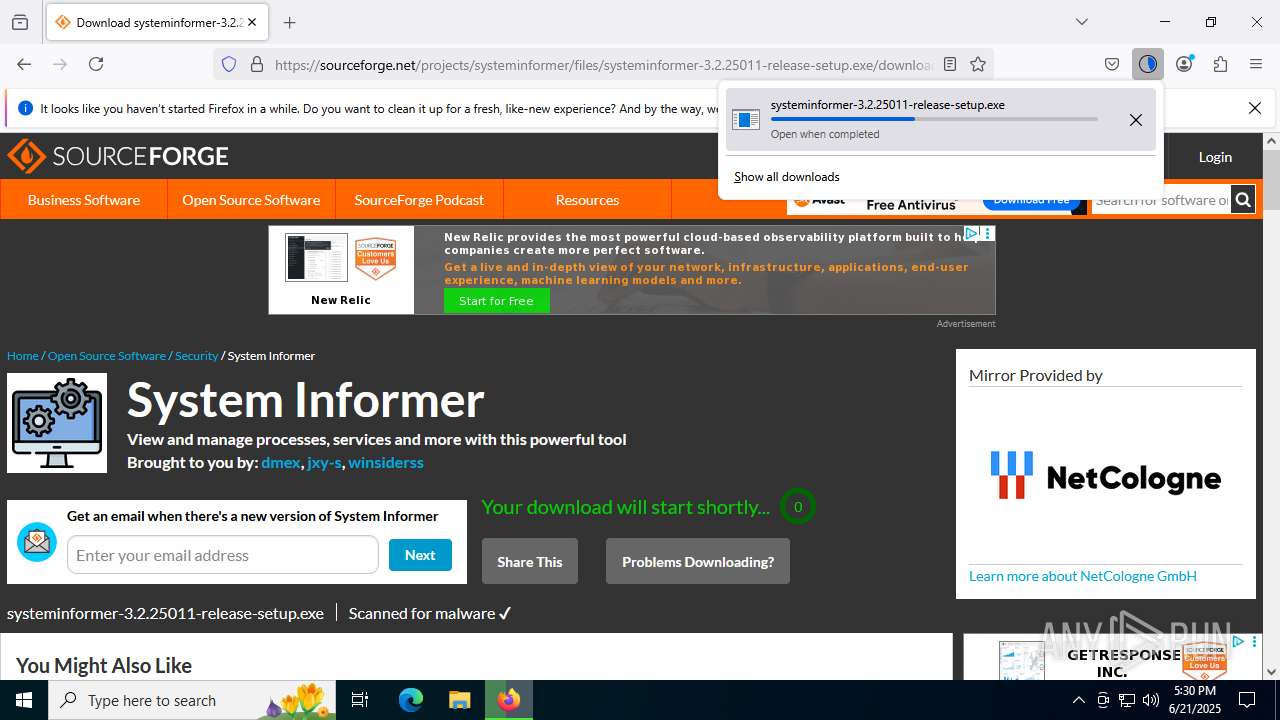
Task: Open Task View on taskbar
Action: (x=360, y=700)
